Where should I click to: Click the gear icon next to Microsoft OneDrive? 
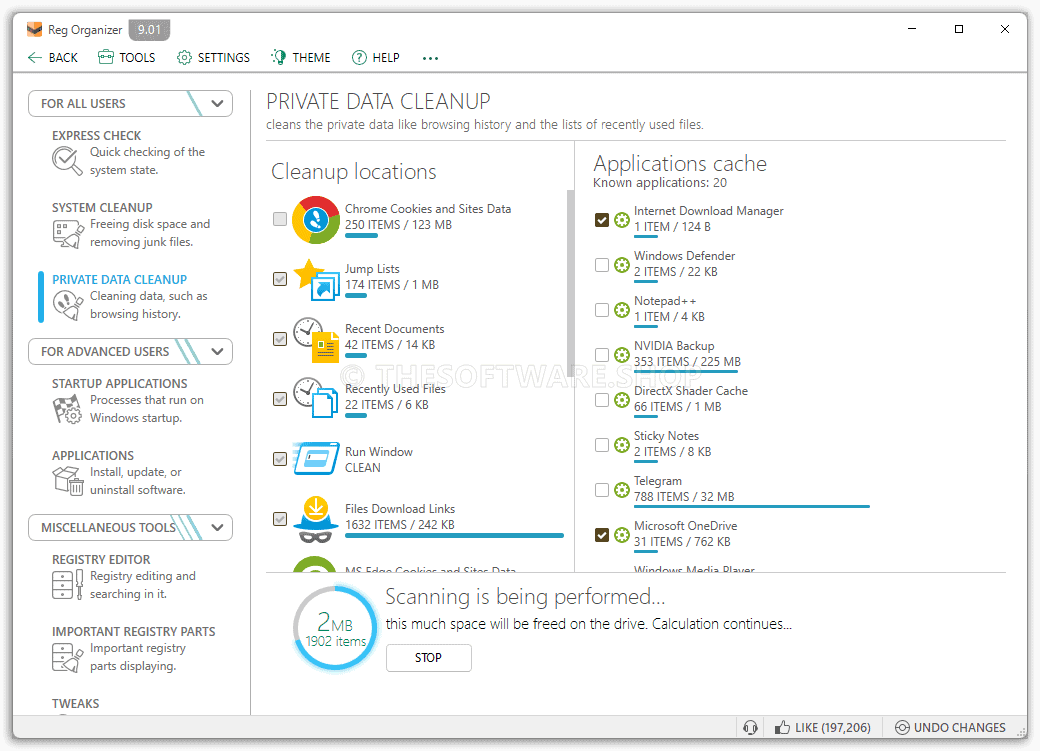(x=621, y=535)
